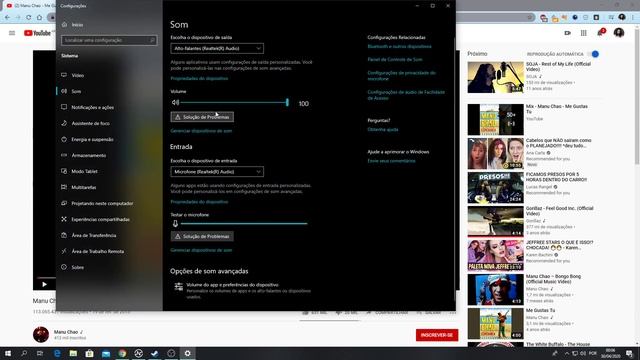Open Experiências compartilhadas icon
The height and width of the screenshot is (360, 640).
(x=64, y=219)
